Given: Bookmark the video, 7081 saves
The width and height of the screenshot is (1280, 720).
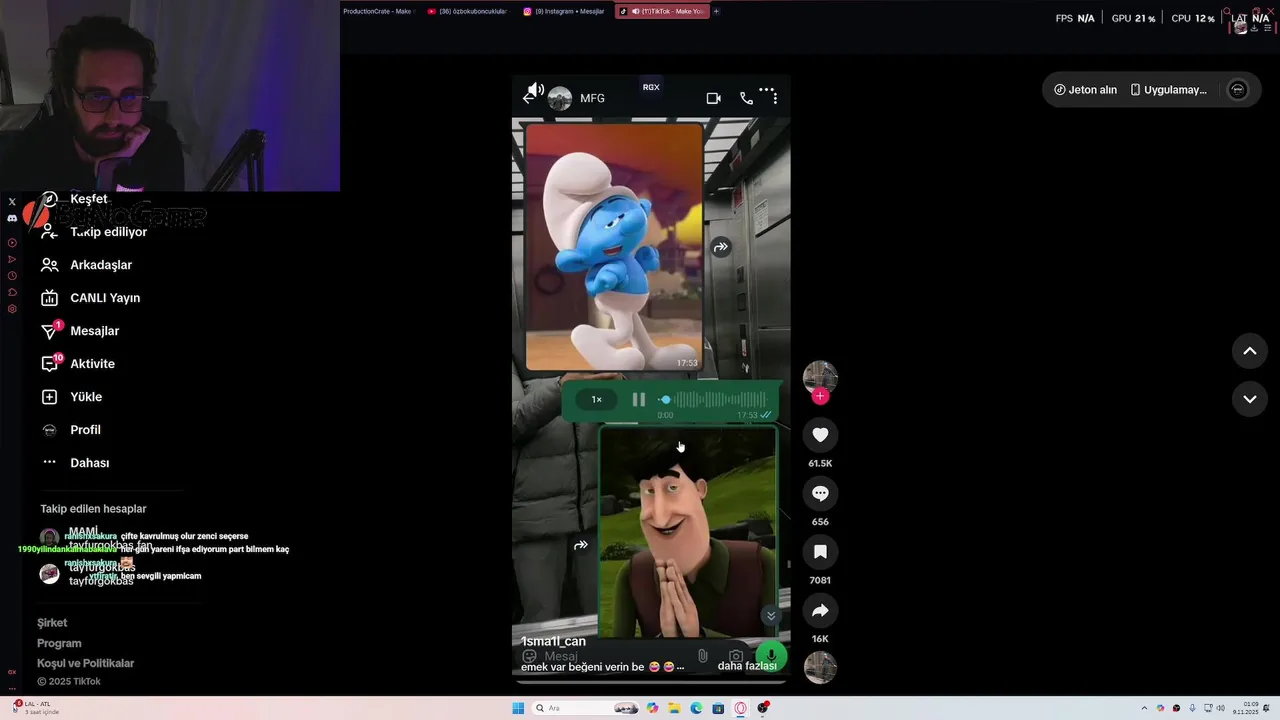Looking at the screenshot, I should (820, 552).
